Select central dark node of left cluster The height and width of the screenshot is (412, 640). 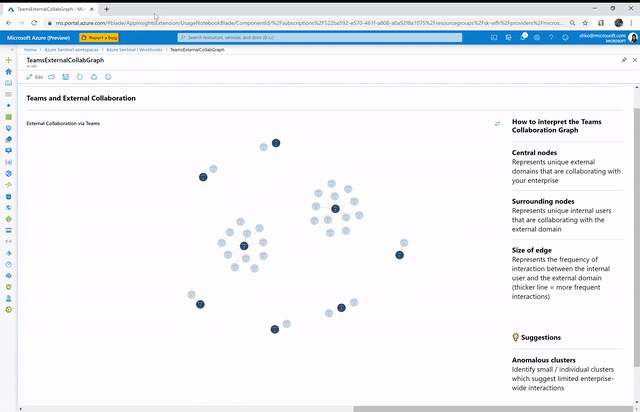[244, 246]
